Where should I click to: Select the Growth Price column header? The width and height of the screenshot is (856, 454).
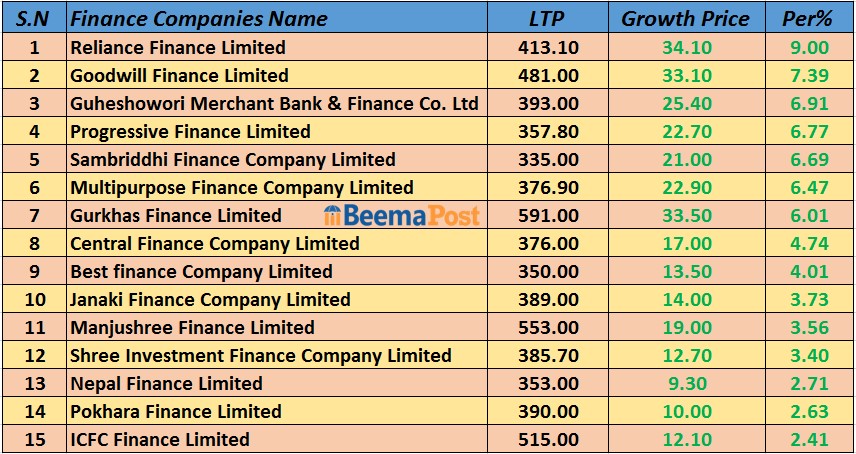coord(685,19)
